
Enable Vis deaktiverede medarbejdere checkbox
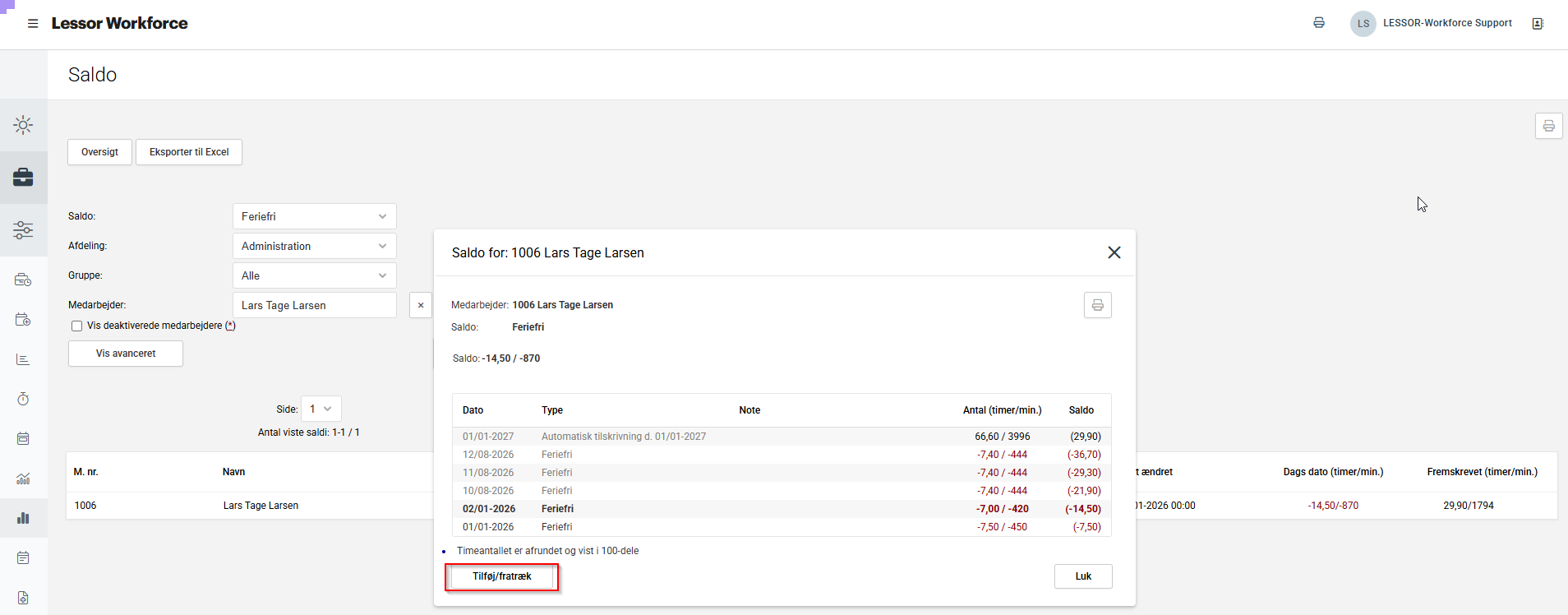pos(77,326)
